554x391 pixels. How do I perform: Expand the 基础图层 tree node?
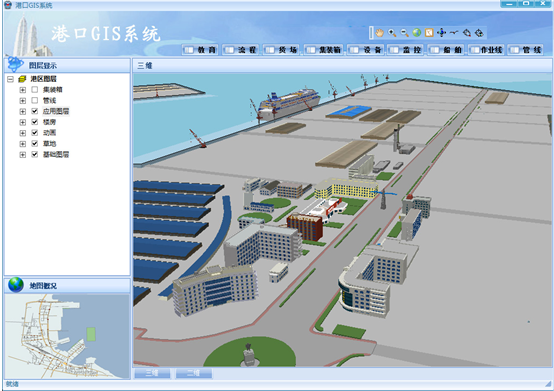coord(23,154)
